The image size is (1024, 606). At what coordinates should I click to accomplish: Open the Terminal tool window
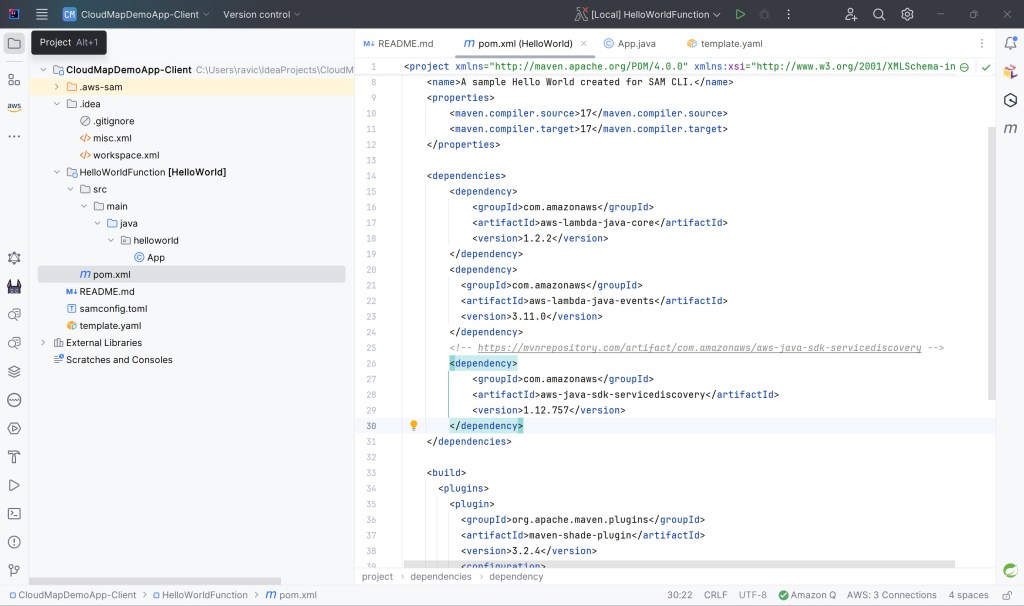(14, 514)
